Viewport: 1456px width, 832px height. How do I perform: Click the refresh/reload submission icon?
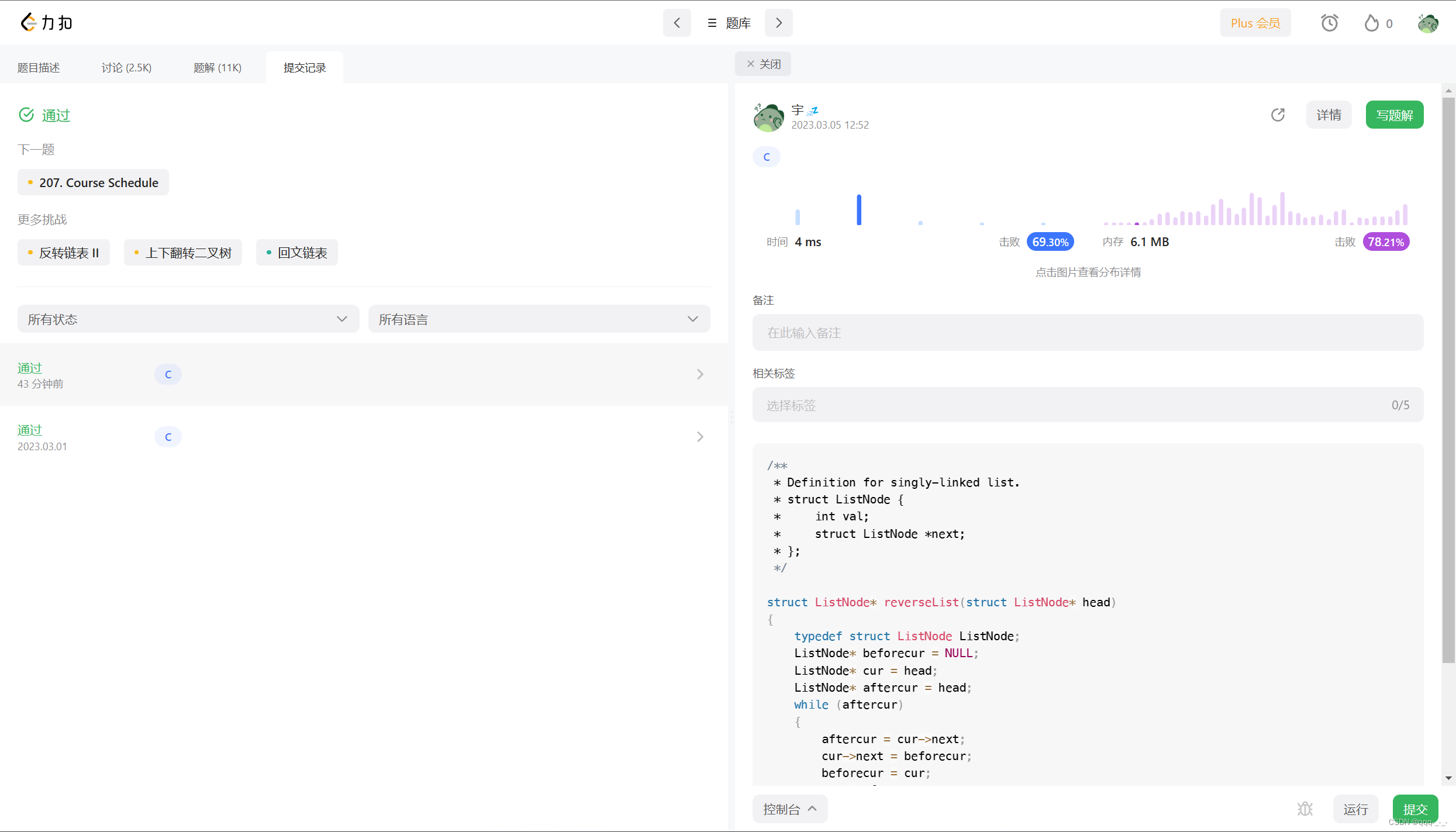tap(1278, 115)
